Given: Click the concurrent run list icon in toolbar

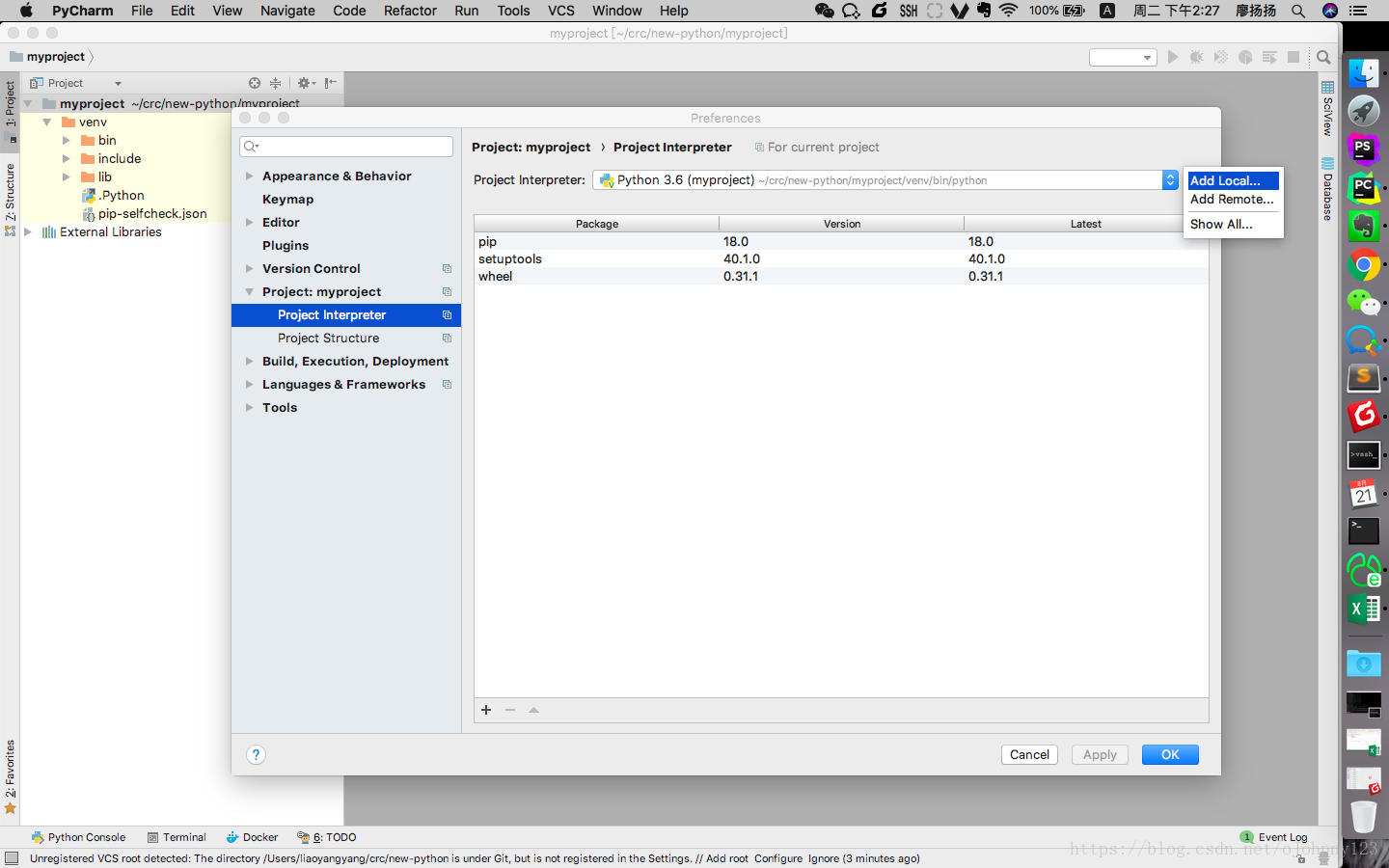Looking at the screenshot, I should coord(1269,57).
